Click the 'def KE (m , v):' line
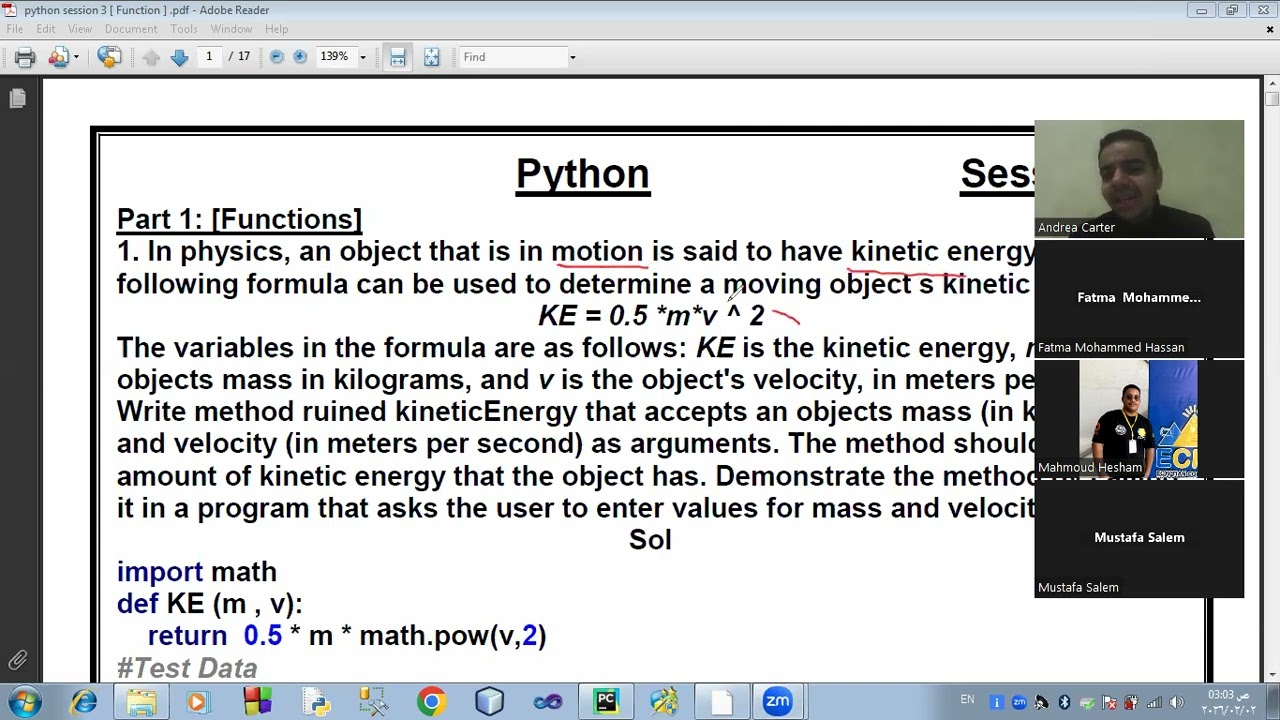 point(209,603)
